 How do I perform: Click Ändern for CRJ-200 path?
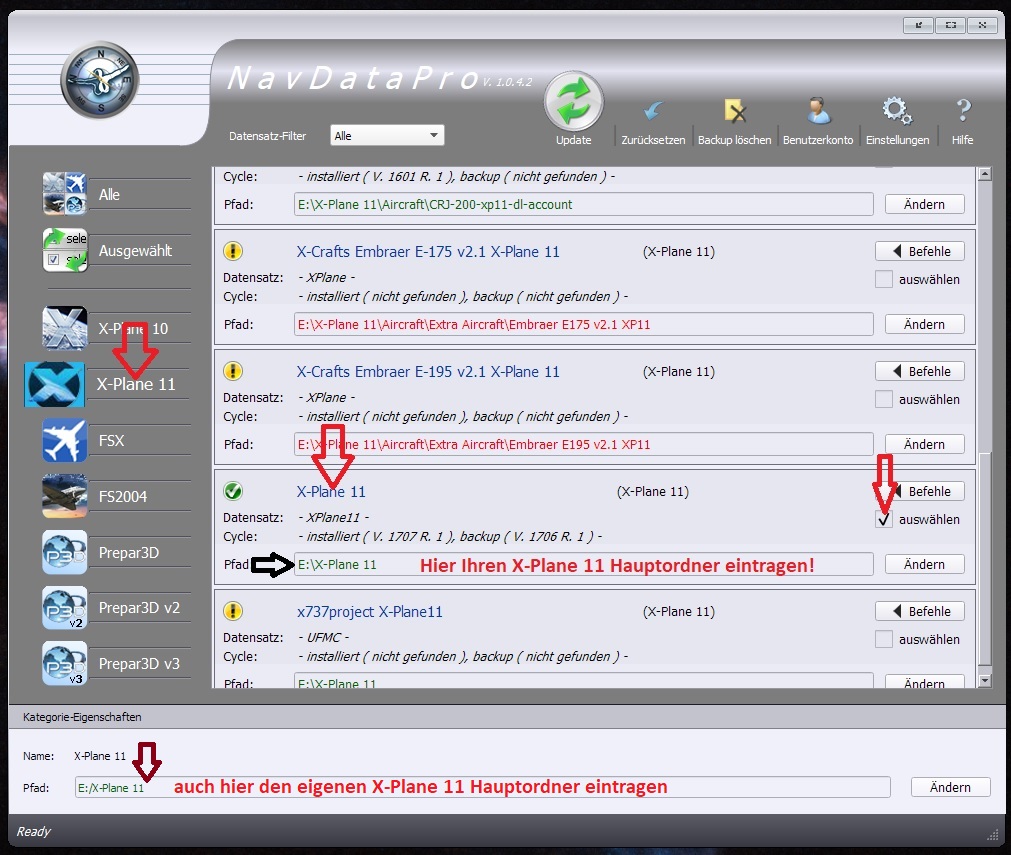point(925,204)
